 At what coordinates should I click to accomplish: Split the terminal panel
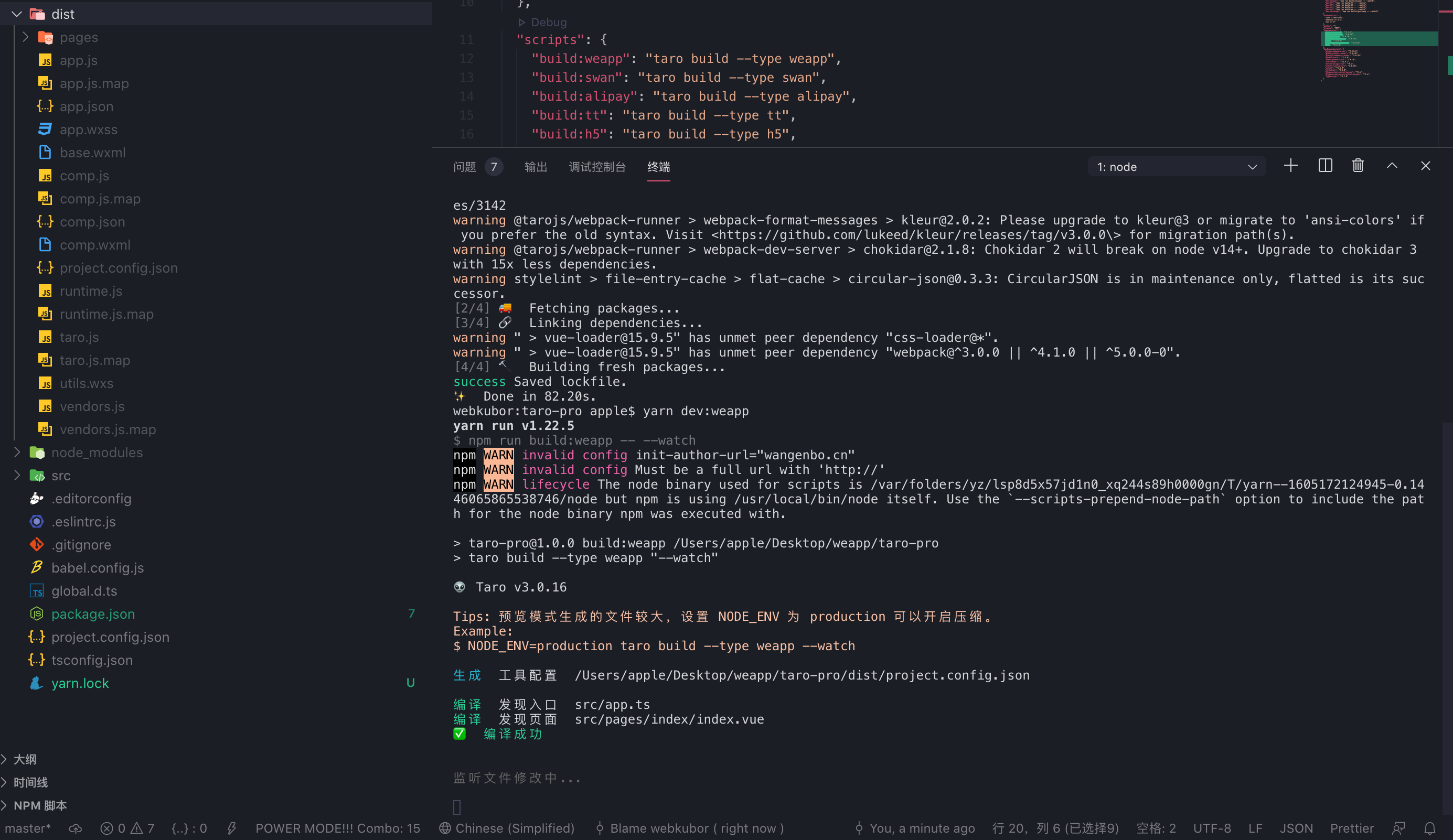(x=1325, y=166)
